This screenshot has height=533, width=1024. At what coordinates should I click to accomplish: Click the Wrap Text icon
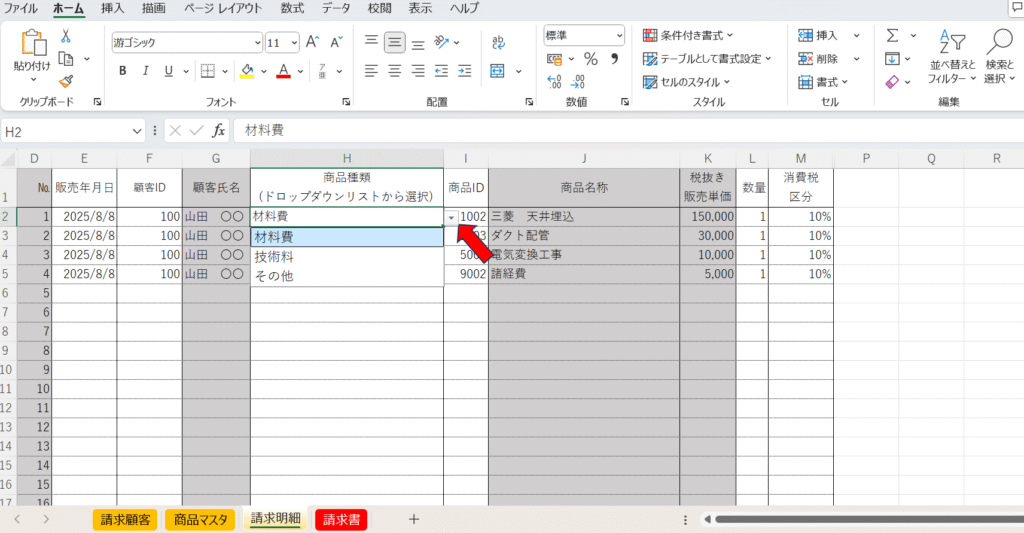tap(498, 42)
